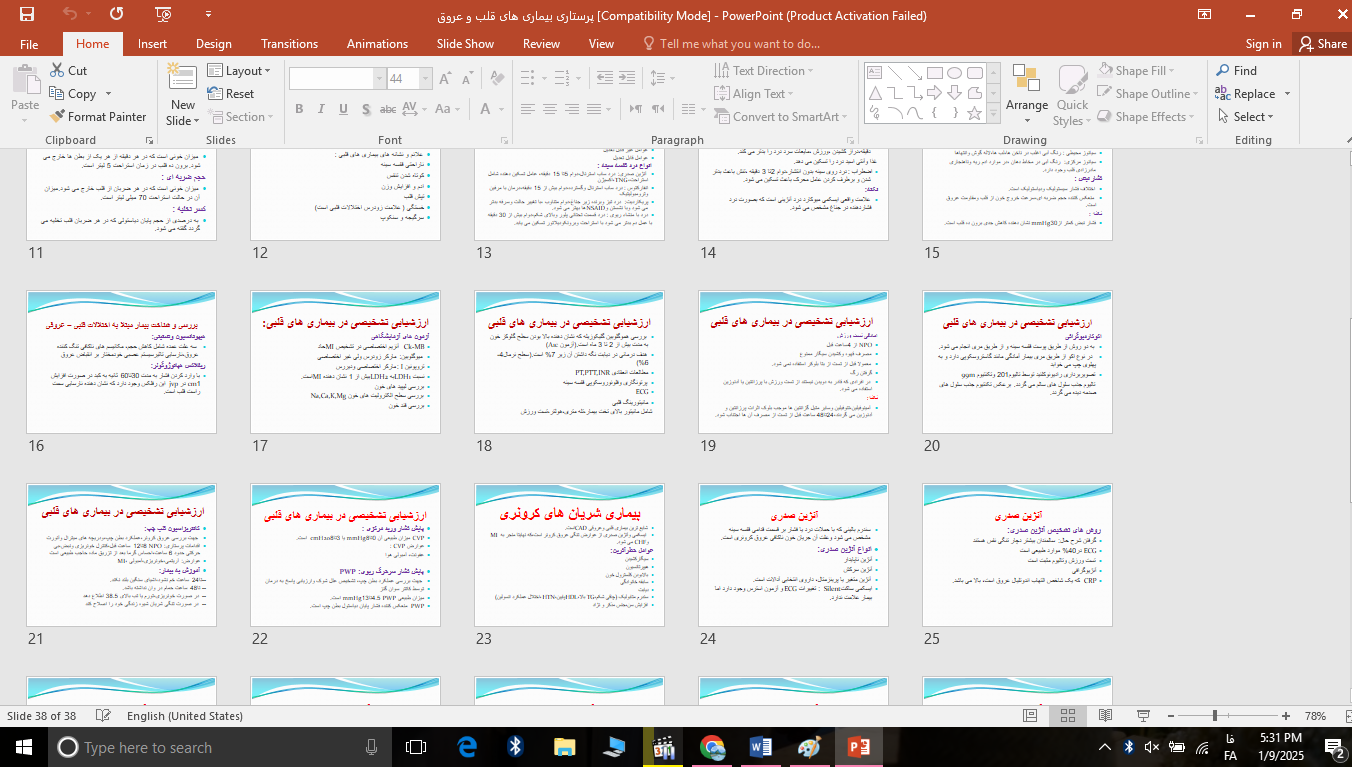1352x773 pixels.
Task: Switch to Normal view in status bar
Action: tap(1031, 716)
